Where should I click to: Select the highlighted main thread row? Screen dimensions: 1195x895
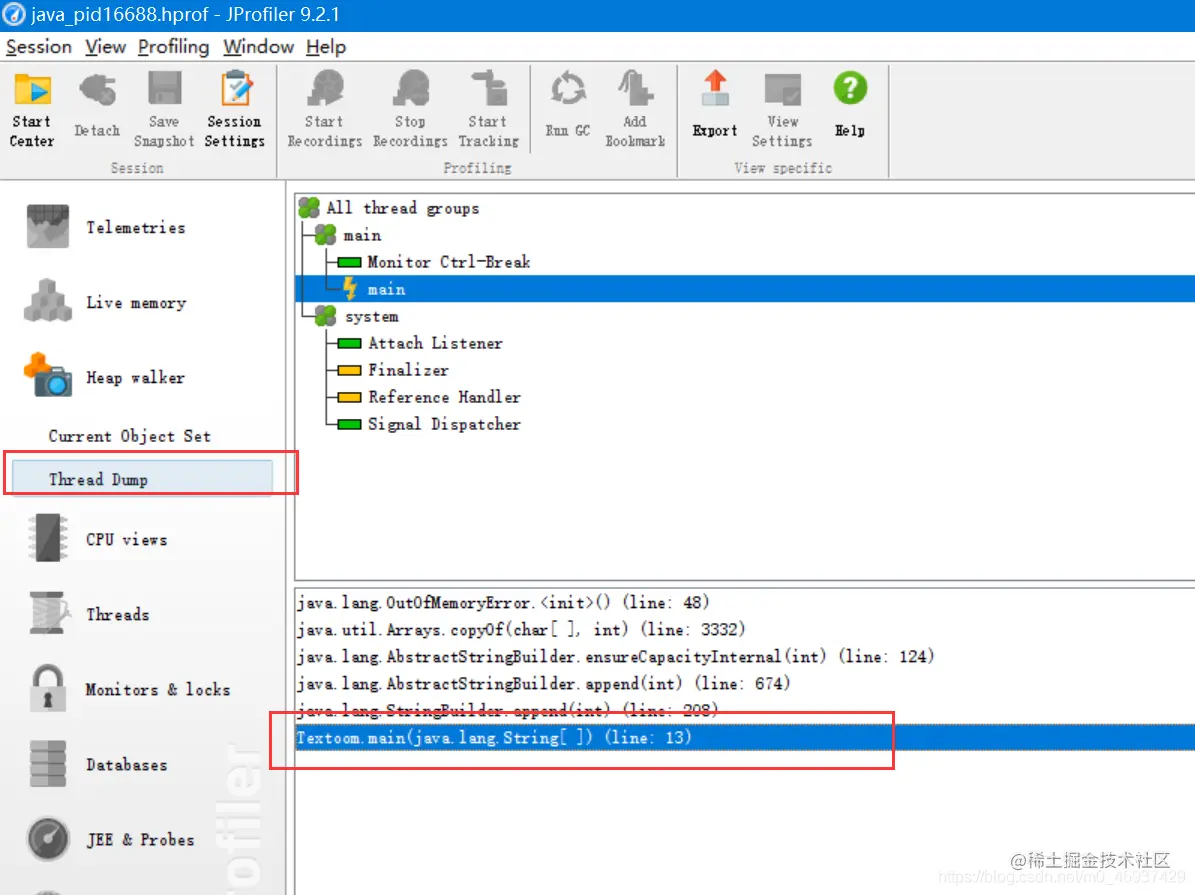[x=745, y=289]
